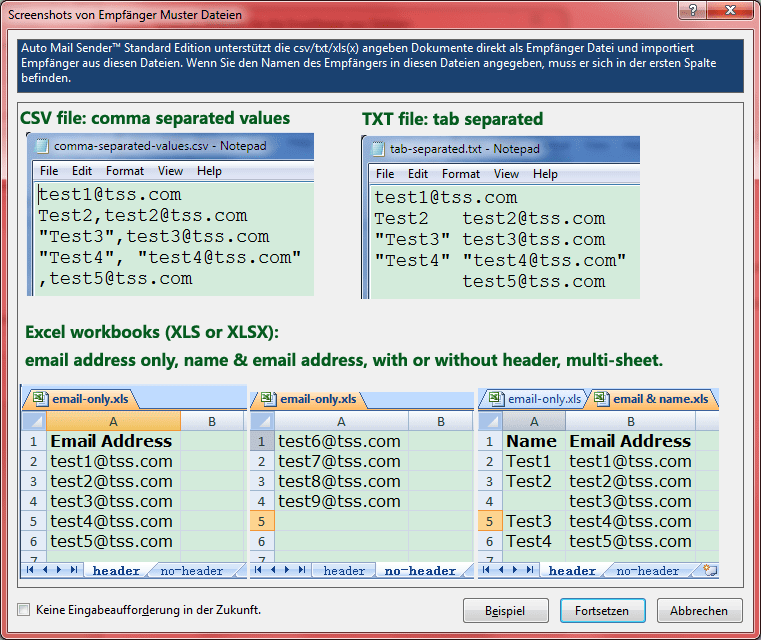Screen dimensions: 761x640
Task: Click Excel icon on email & name.xls tab
Action: coord(601,399)
